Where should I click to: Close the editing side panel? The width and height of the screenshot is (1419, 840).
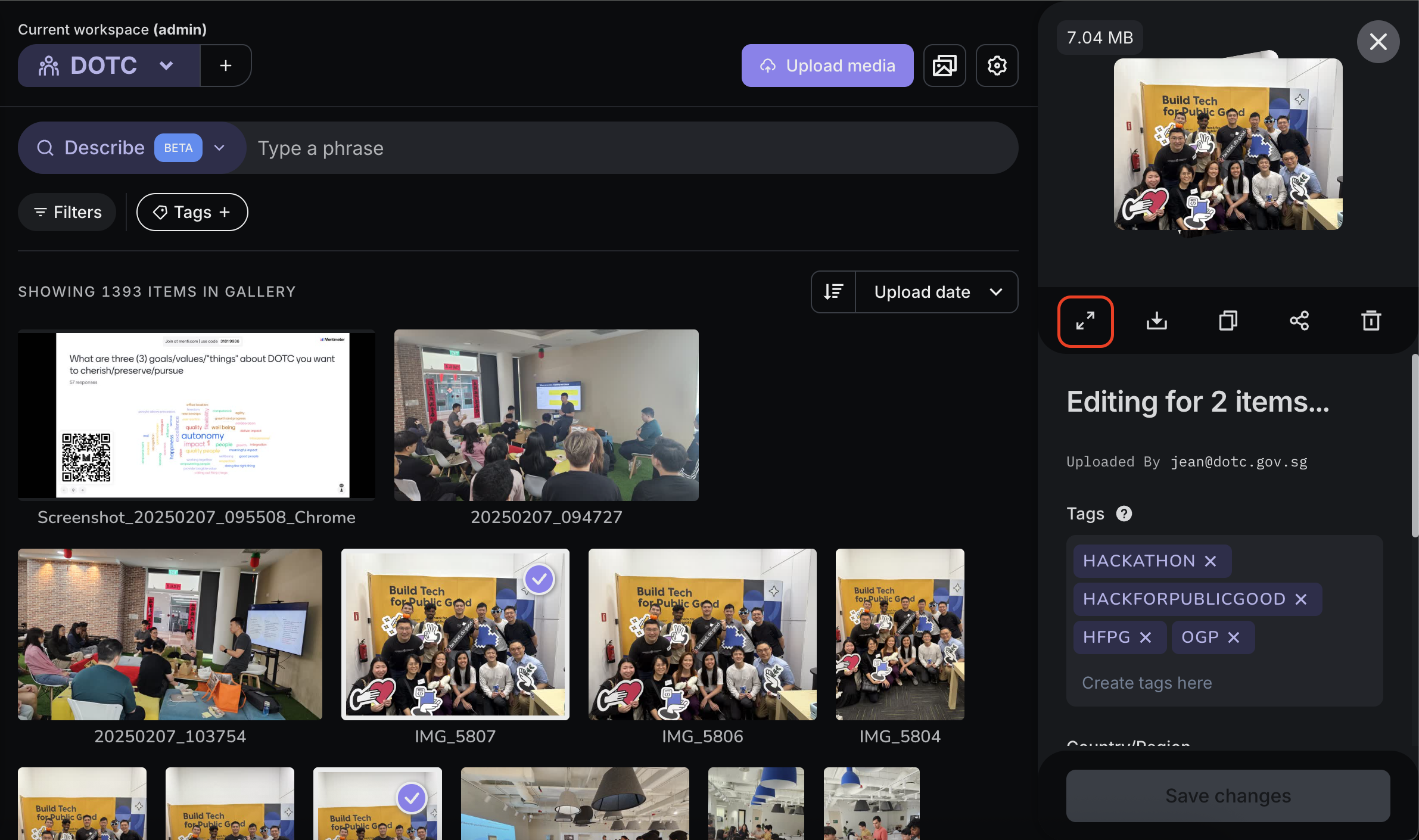[1378, 42]
